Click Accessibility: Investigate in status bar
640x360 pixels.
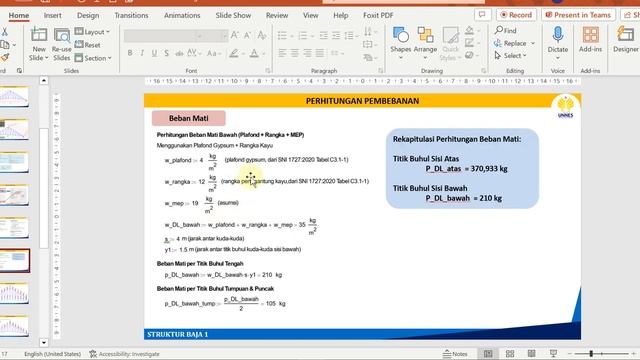click(124, 354)
